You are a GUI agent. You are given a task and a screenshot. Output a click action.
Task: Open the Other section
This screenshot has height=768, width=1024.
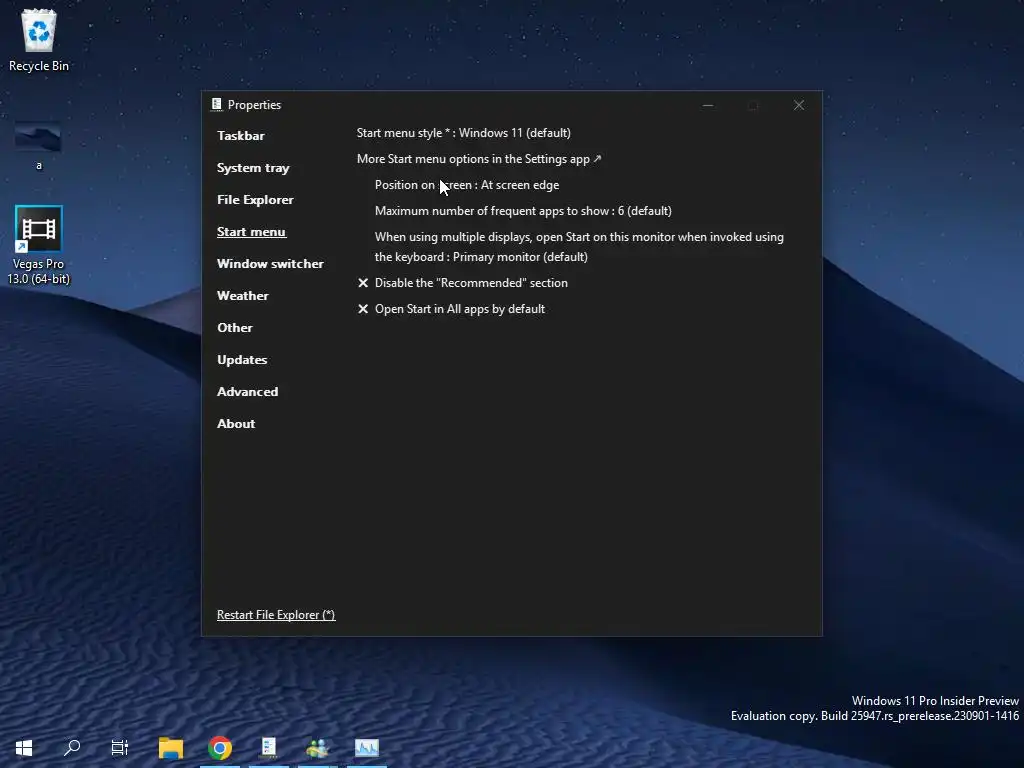[x=235, y=328]
